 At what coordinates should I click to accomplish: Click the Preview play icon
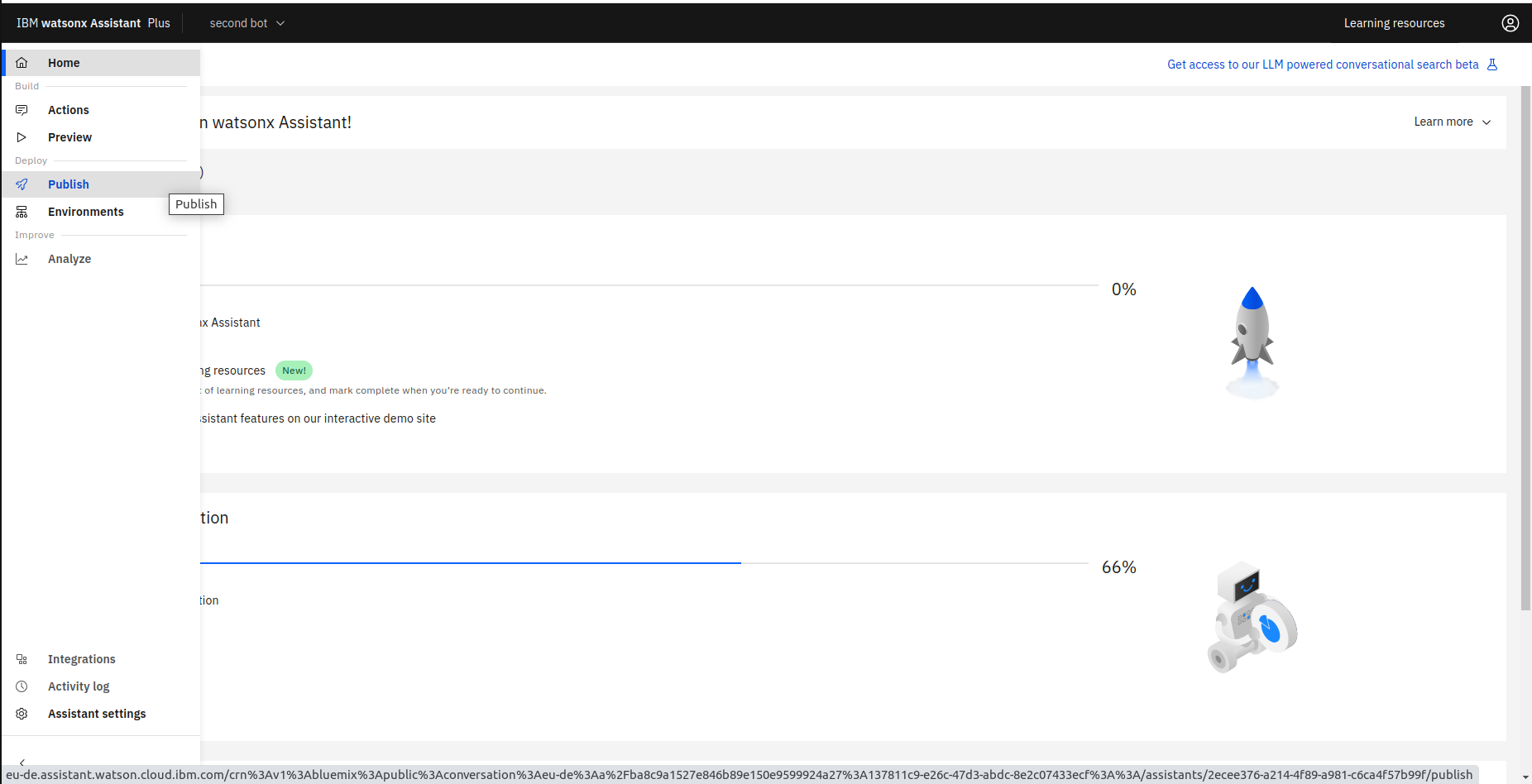[x=22, y=137]
